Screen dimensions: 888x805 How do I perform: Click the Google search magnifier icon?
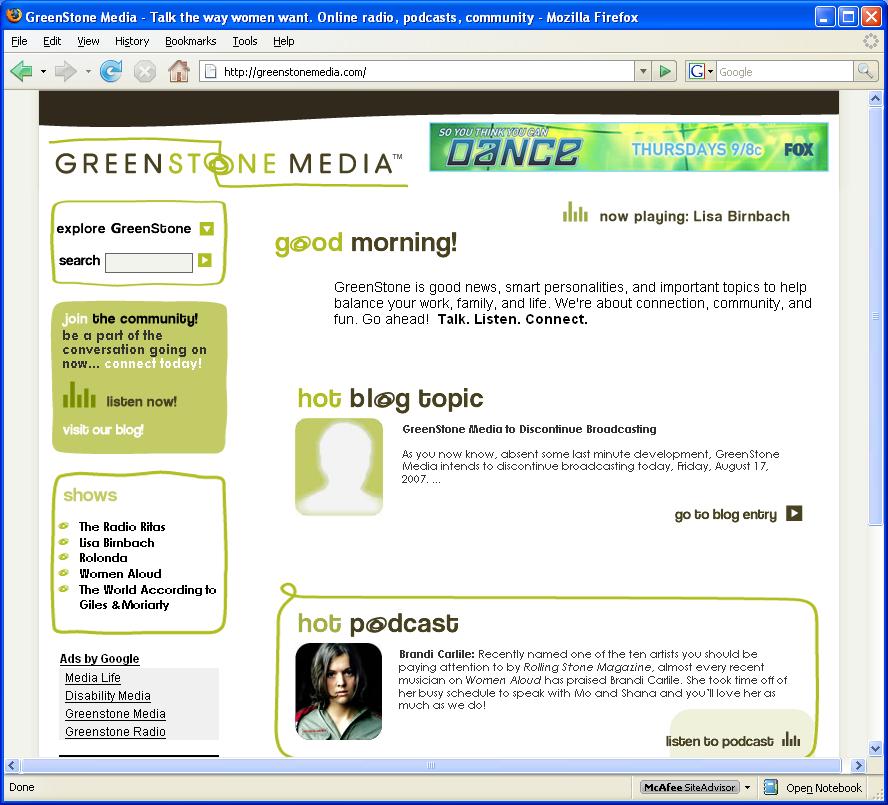click(865, 71)
